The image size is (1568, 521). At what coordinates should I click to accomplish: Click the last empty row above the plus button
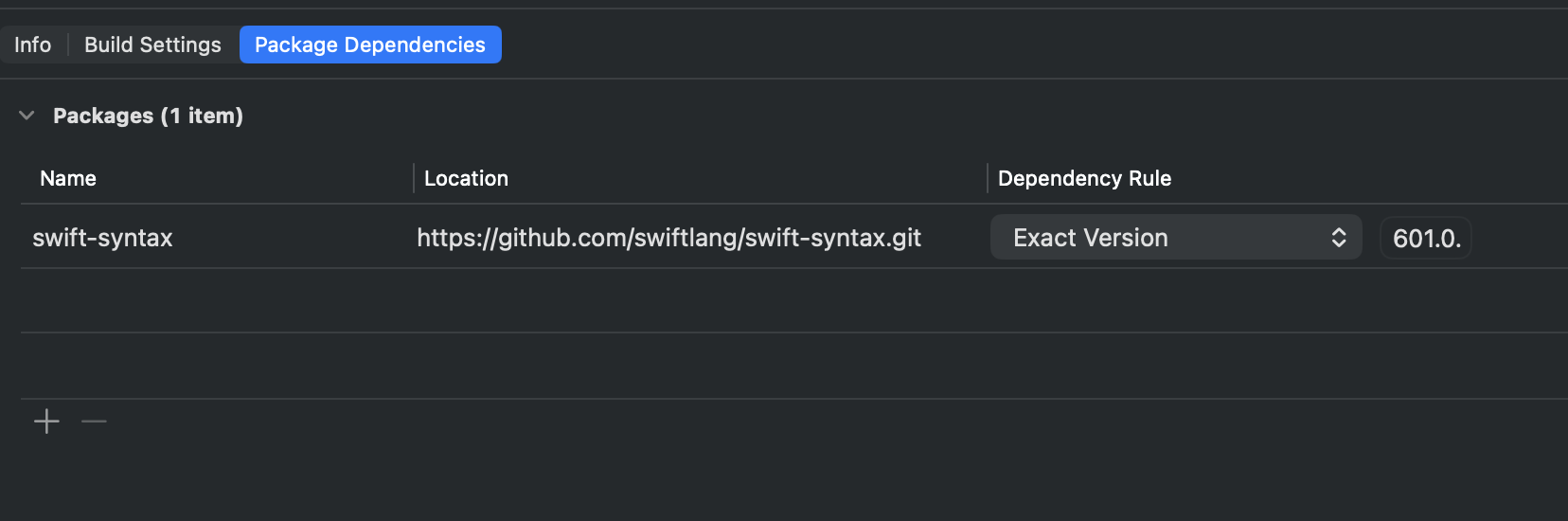pos(663,366)
